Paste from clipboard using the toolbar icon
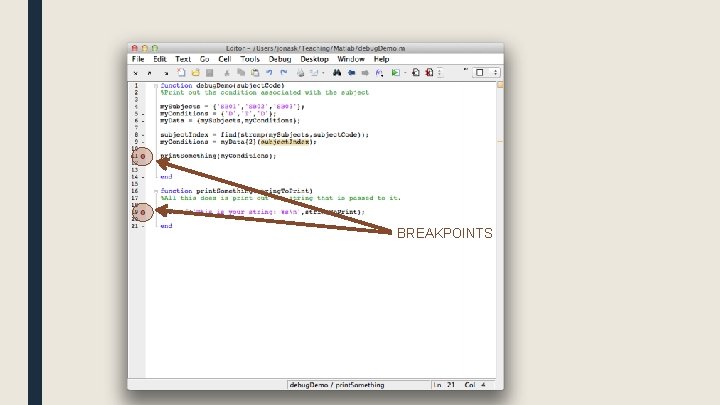This screenshot has width=720, height=405. [255, 73]
